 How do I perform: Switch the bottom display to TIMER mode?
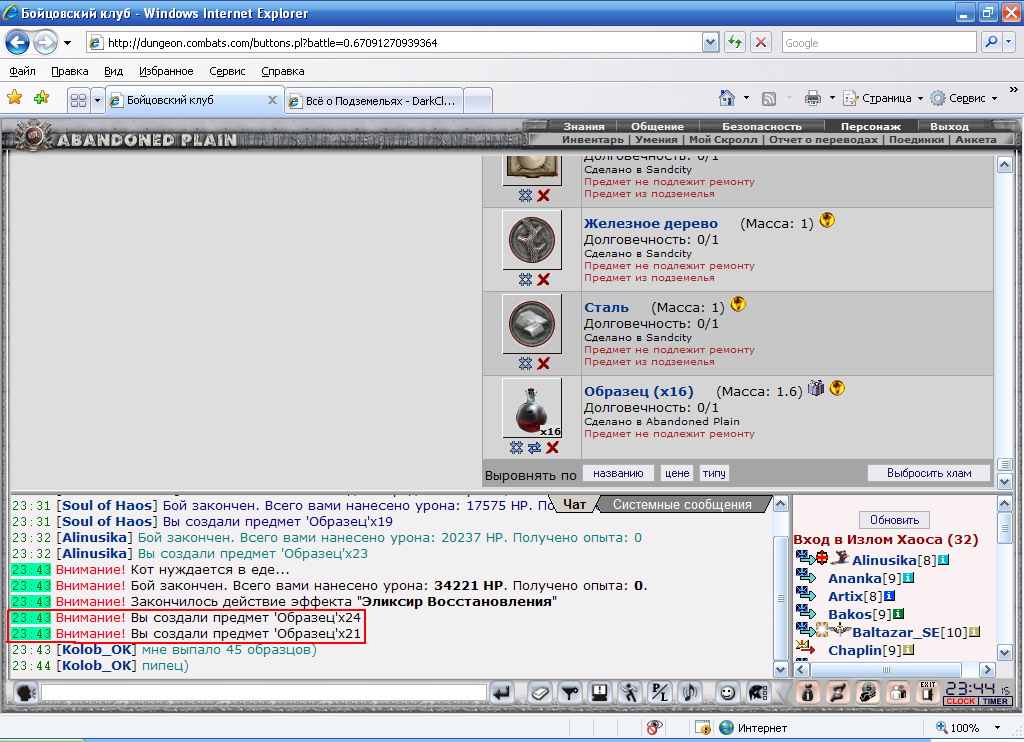(995, 701)
